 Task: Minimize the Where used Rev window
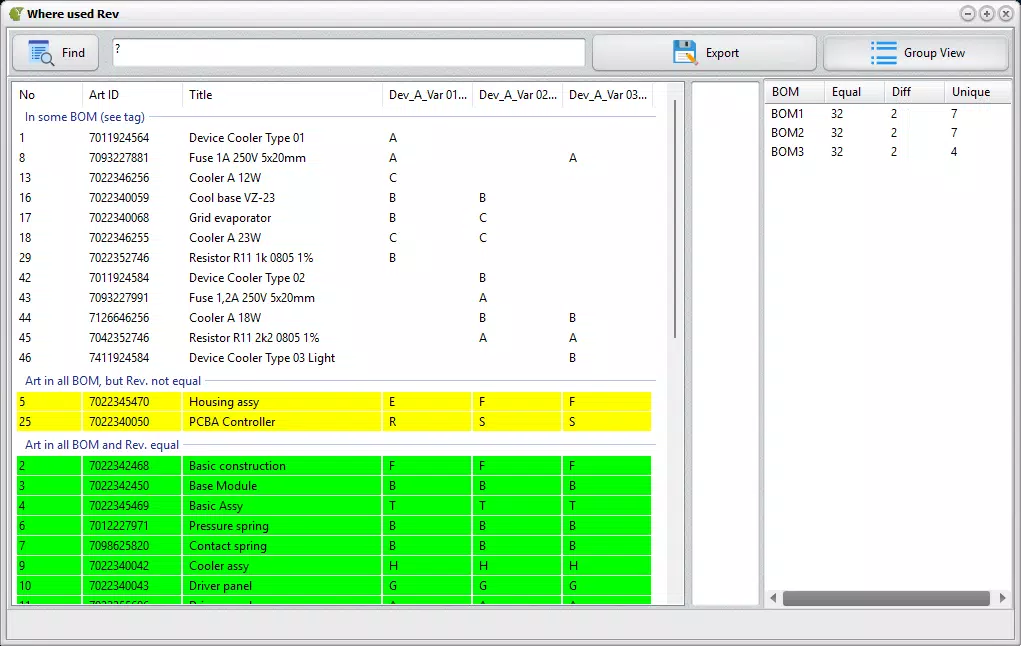pyautogui.click(x=968, y=14)
